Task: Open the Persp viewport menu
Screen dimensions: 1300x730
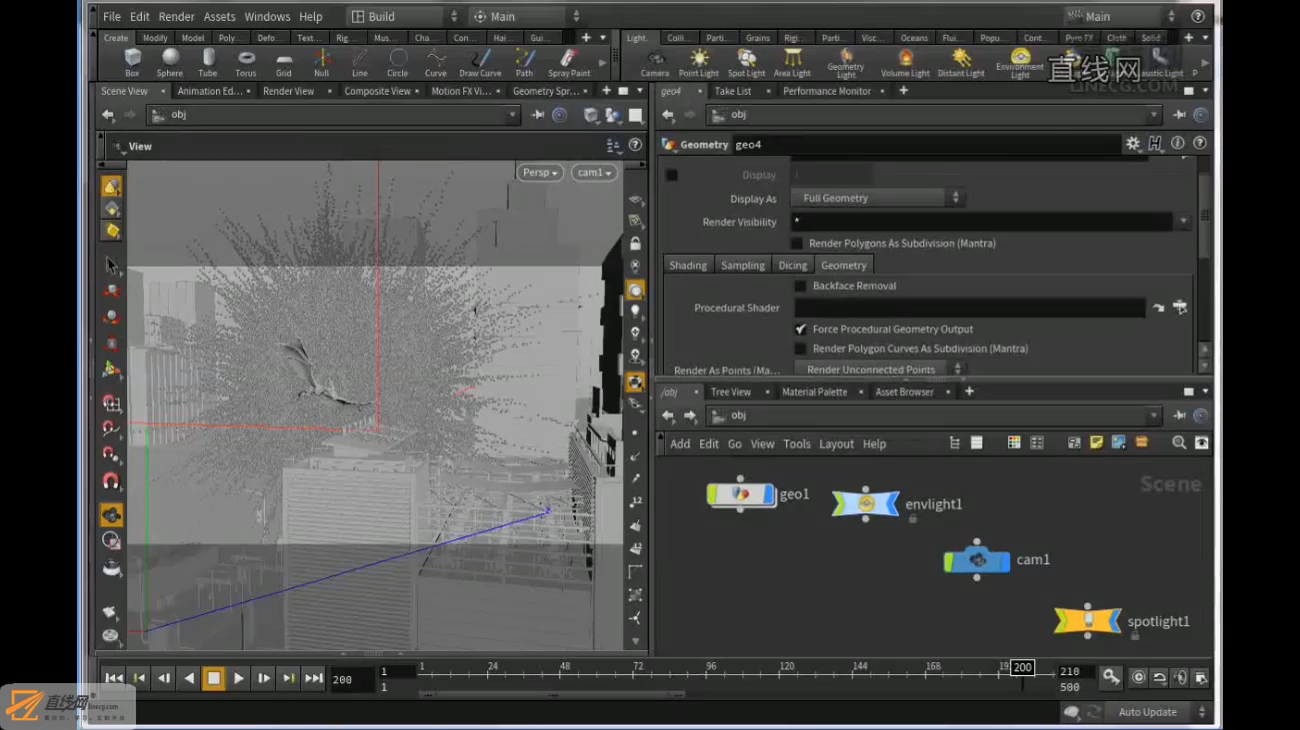Action: (x=540, y=172)
